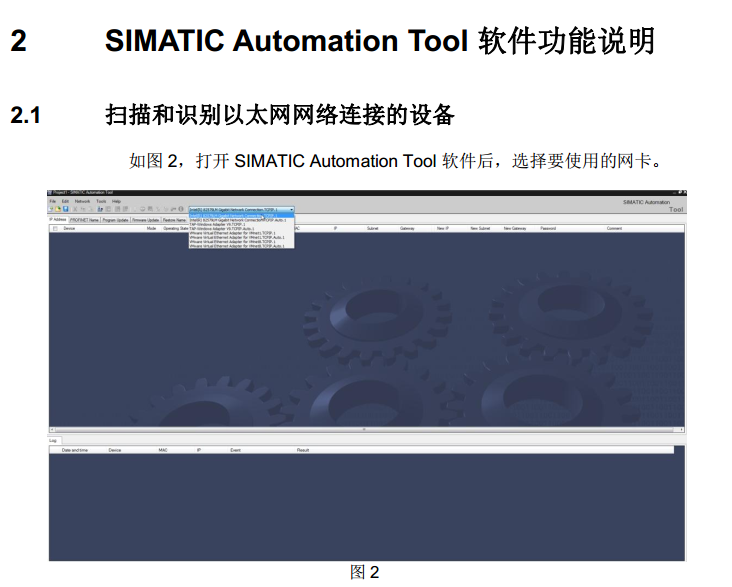Click the blue Scan network toolbar icon

click(100, 209)
